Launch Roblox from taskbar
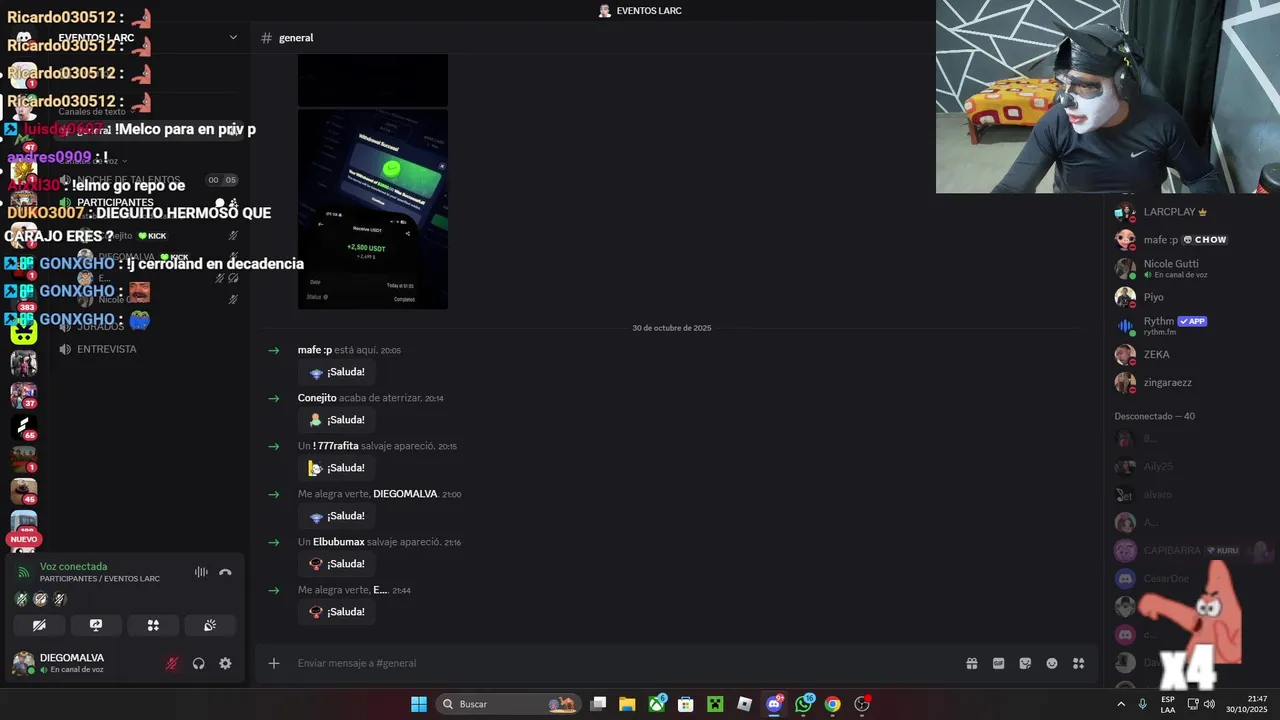 tap(744, 704)
